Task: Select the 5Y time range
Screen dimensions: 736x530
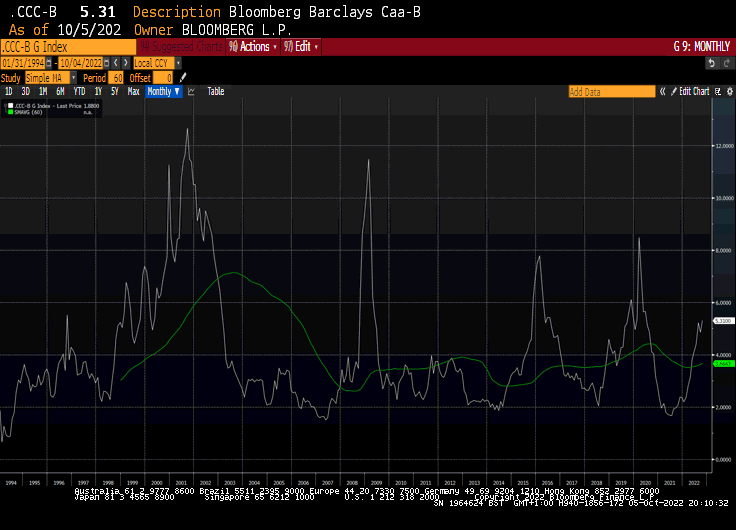Action: click(x=115, y=92)
